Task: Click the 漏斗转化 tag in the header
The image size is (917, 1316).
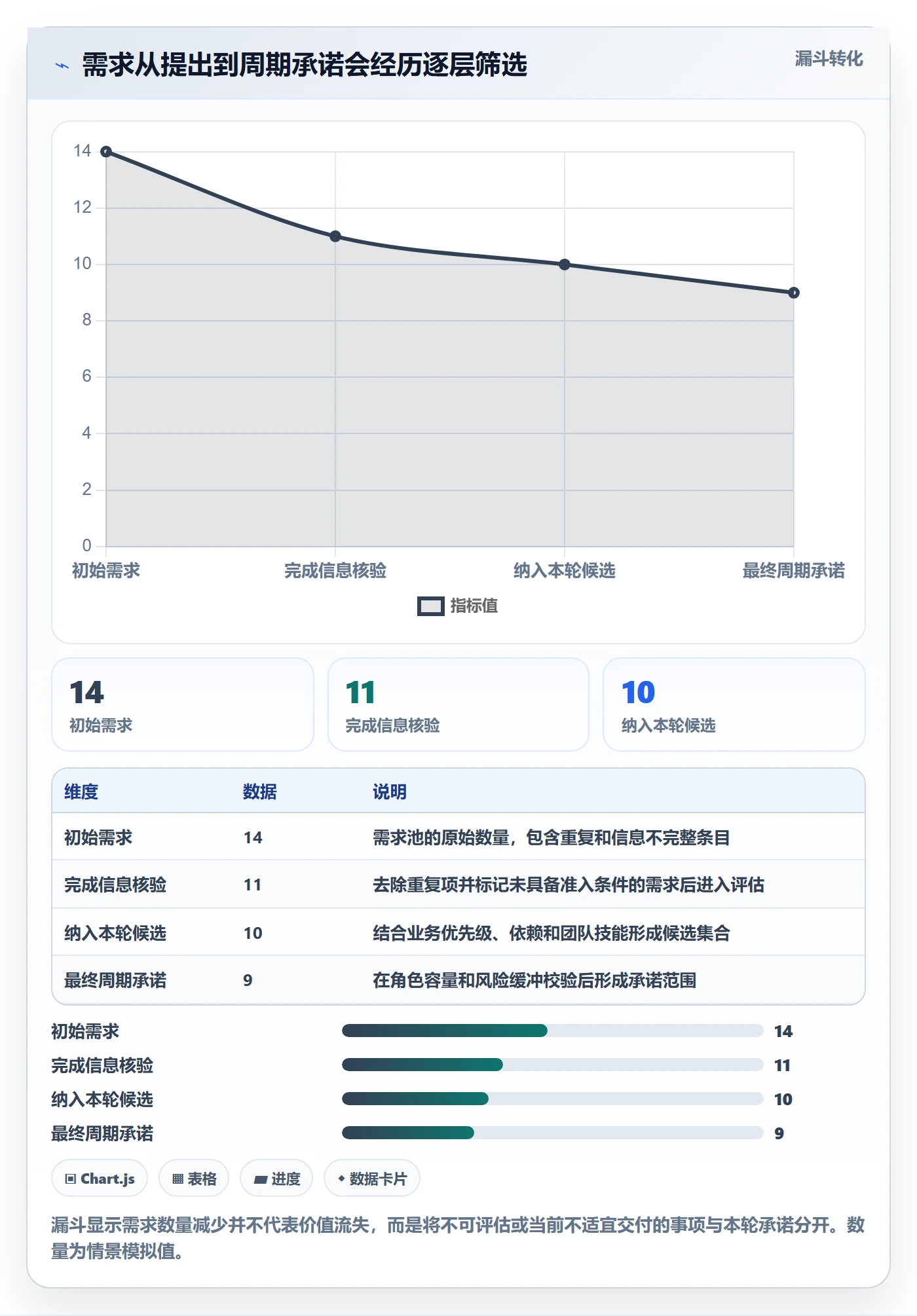Action: click(829, 59)
